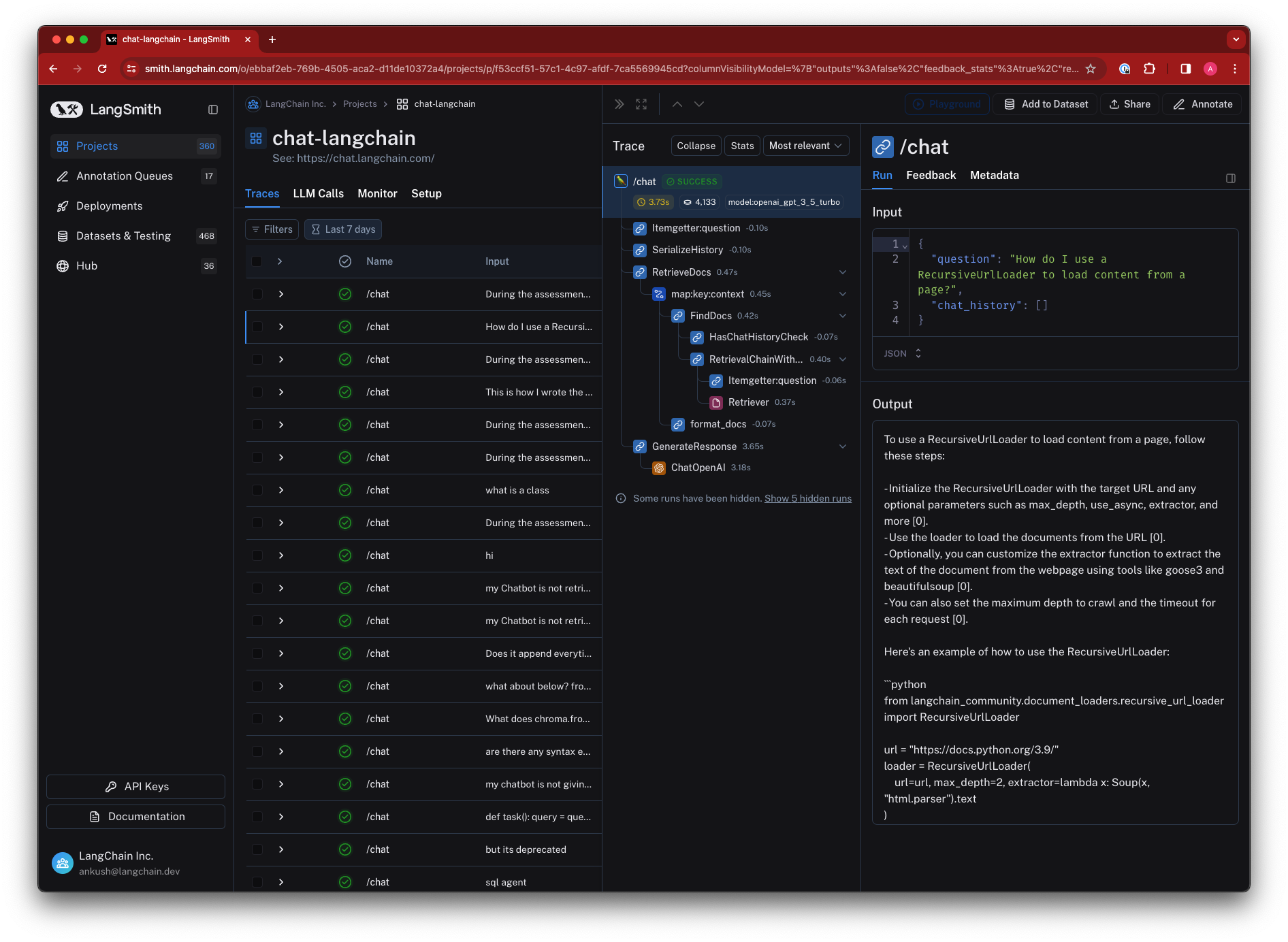The width and height of the screenshot is (1288, 942).
Task: Collapse the FindDocs run chevron
Action: click(x=843, y=316)
